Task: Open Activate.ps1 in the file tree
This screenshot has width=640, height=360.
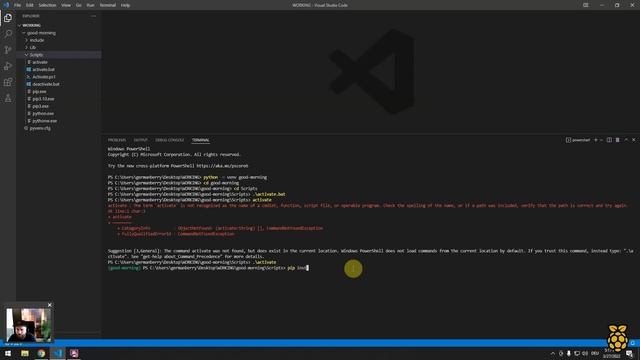Action: [59, 77]
